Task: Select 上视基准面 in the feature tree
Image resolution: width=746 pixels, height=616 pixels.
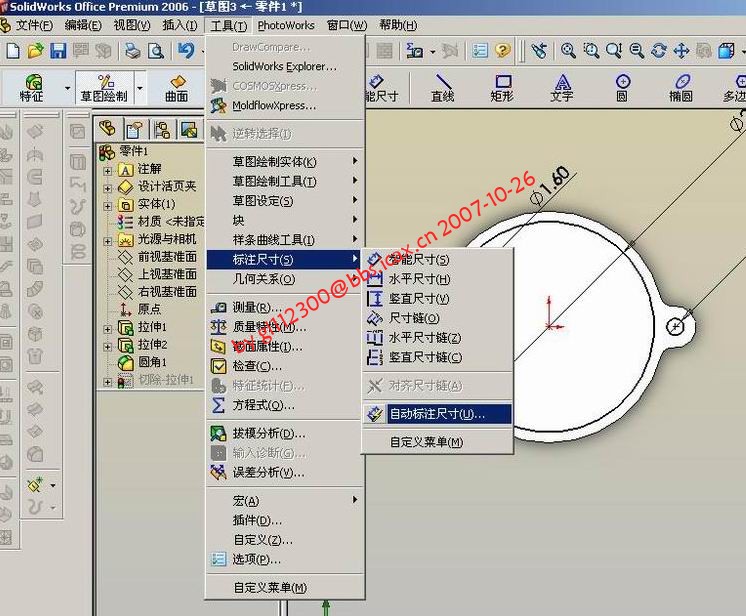Action: click(x=157, y=274)
